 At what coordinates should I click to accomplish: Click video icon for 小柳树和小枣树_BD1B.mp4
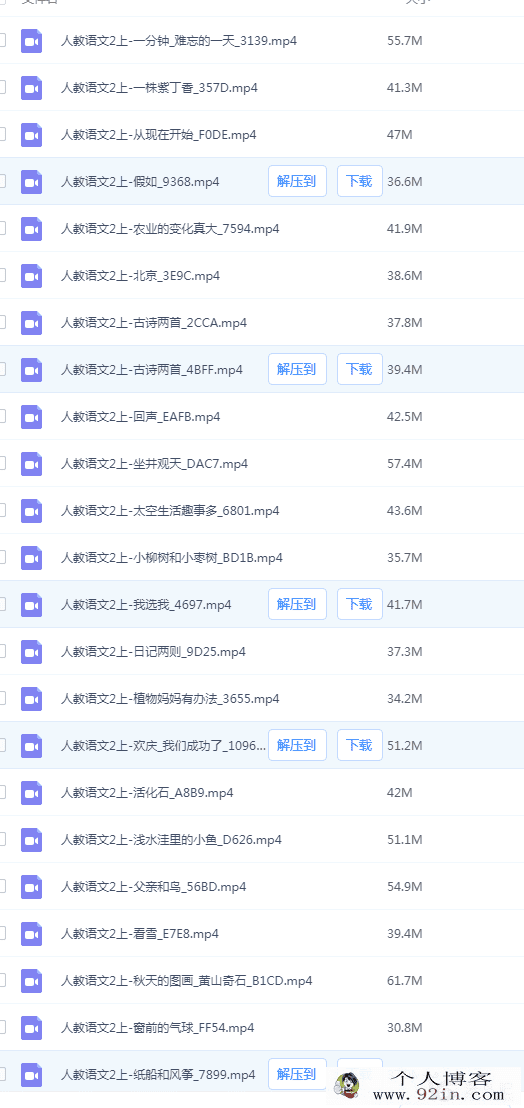[32, 558]
